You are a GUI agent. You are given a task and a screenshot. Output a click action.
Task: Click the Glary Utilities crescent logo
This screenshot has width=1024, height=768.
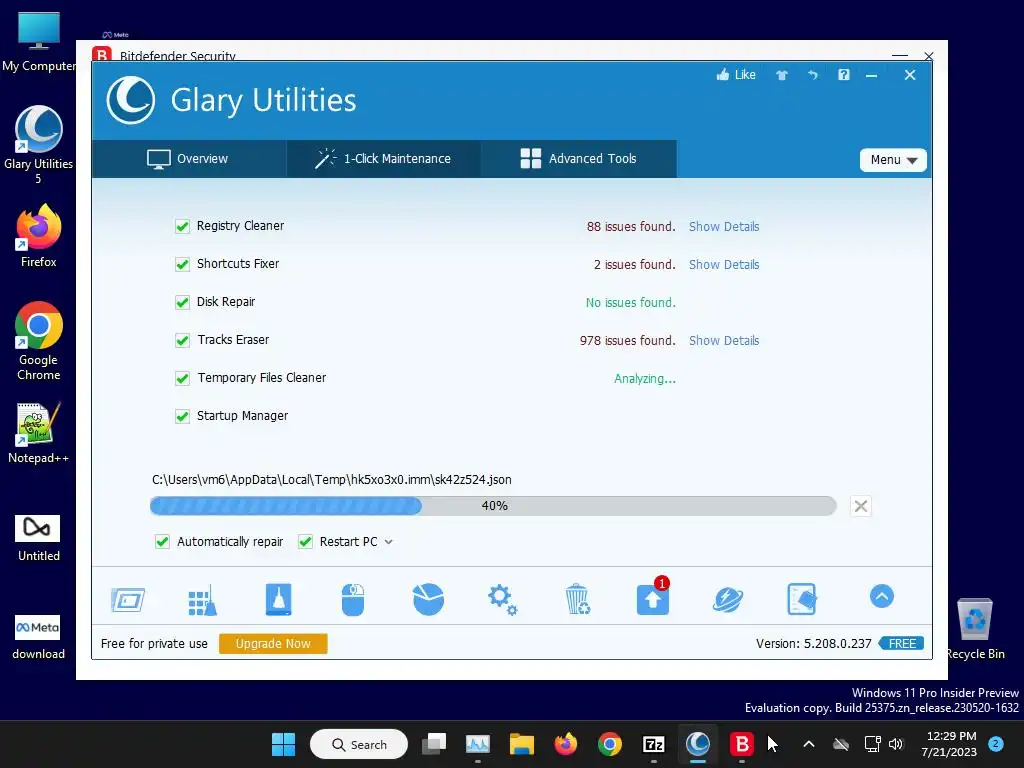click(x=131, y=100)
